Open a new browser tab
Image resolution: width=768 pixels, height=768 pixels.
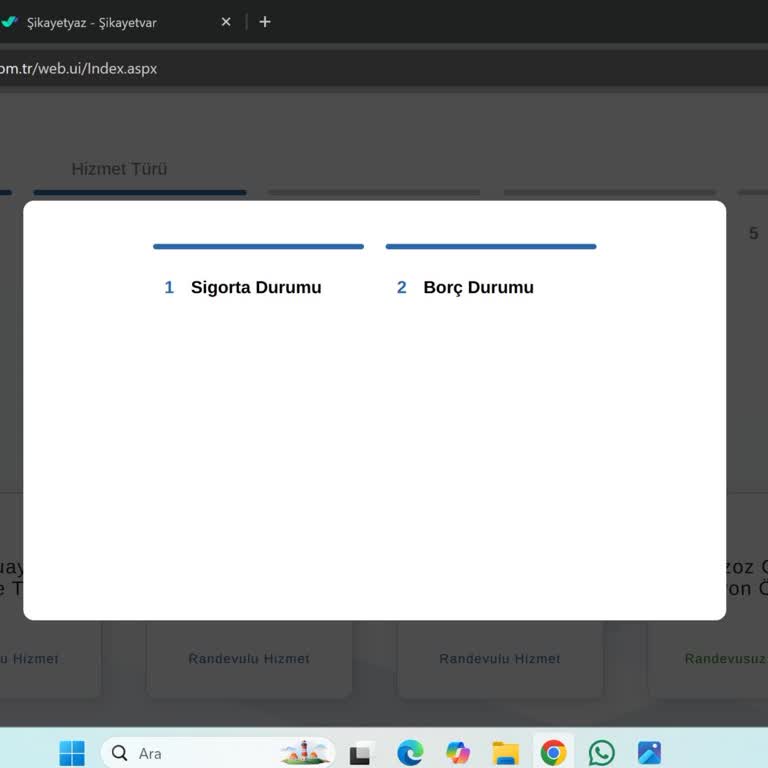pos(265,22)
